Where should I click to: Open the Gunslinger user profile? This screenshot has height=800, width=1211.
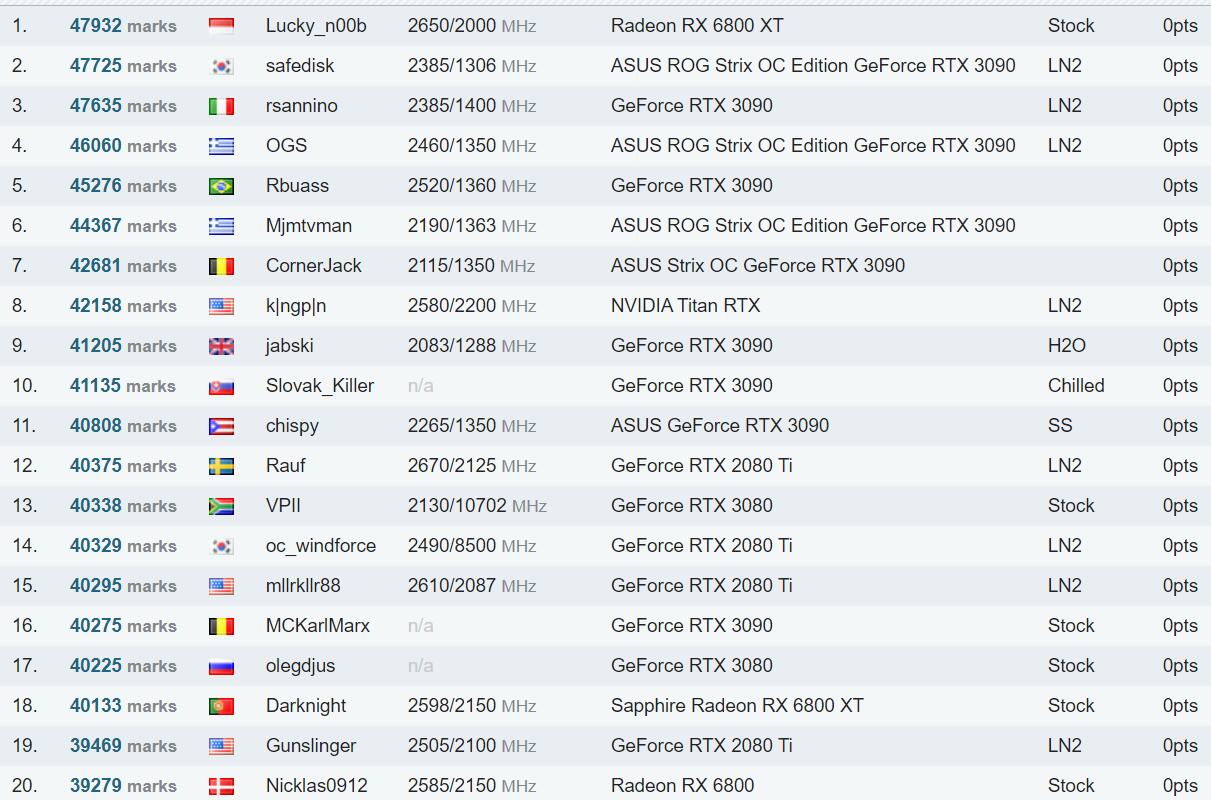pos(311,746)
